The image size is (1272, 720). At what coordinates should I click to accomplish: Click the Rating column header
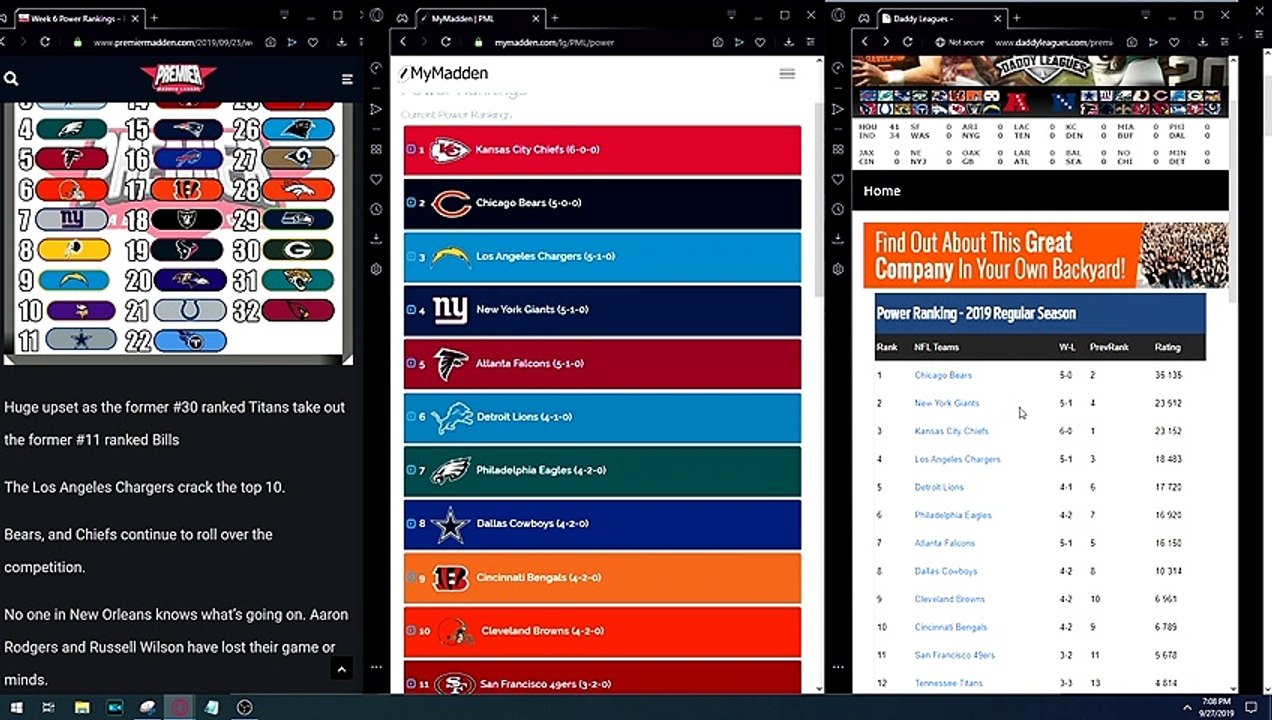coord(1167,347)
